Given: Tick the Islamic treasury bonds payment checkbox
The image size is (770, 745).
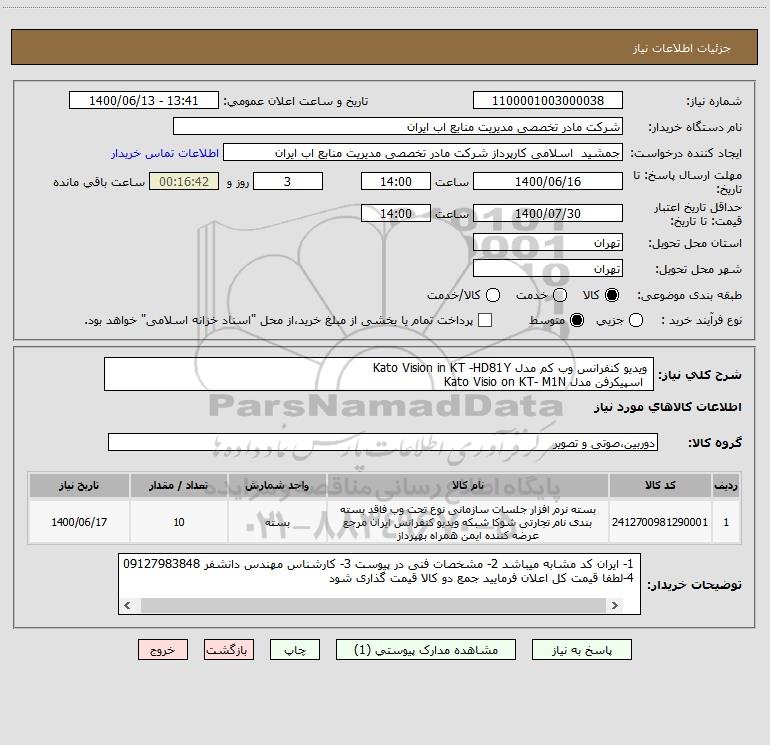Looking at the screenshot, I should click(485, 320).
